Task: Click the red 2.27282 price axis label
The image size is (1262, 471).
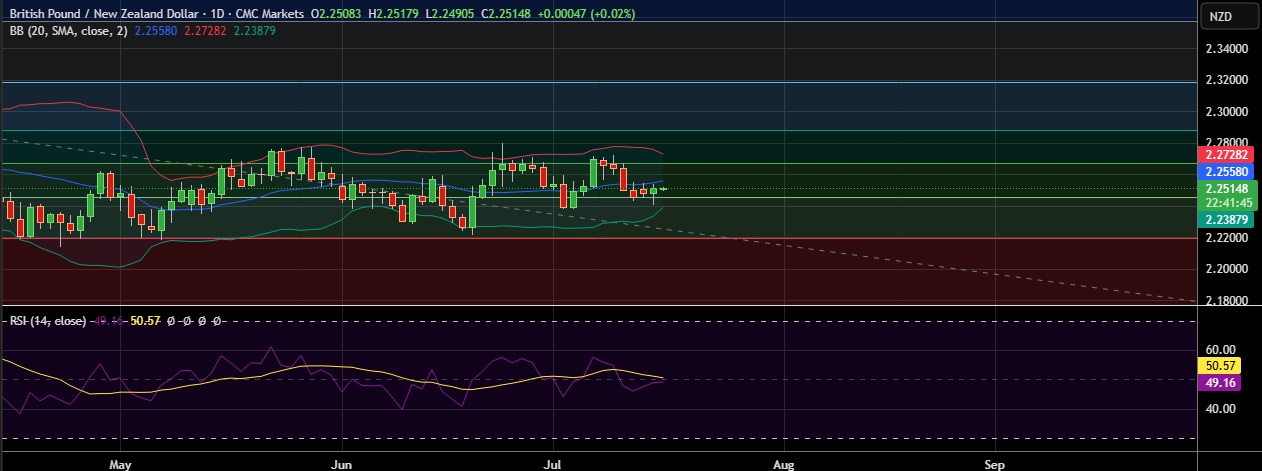Action: pyautogui.click(x=1226, y=155)
